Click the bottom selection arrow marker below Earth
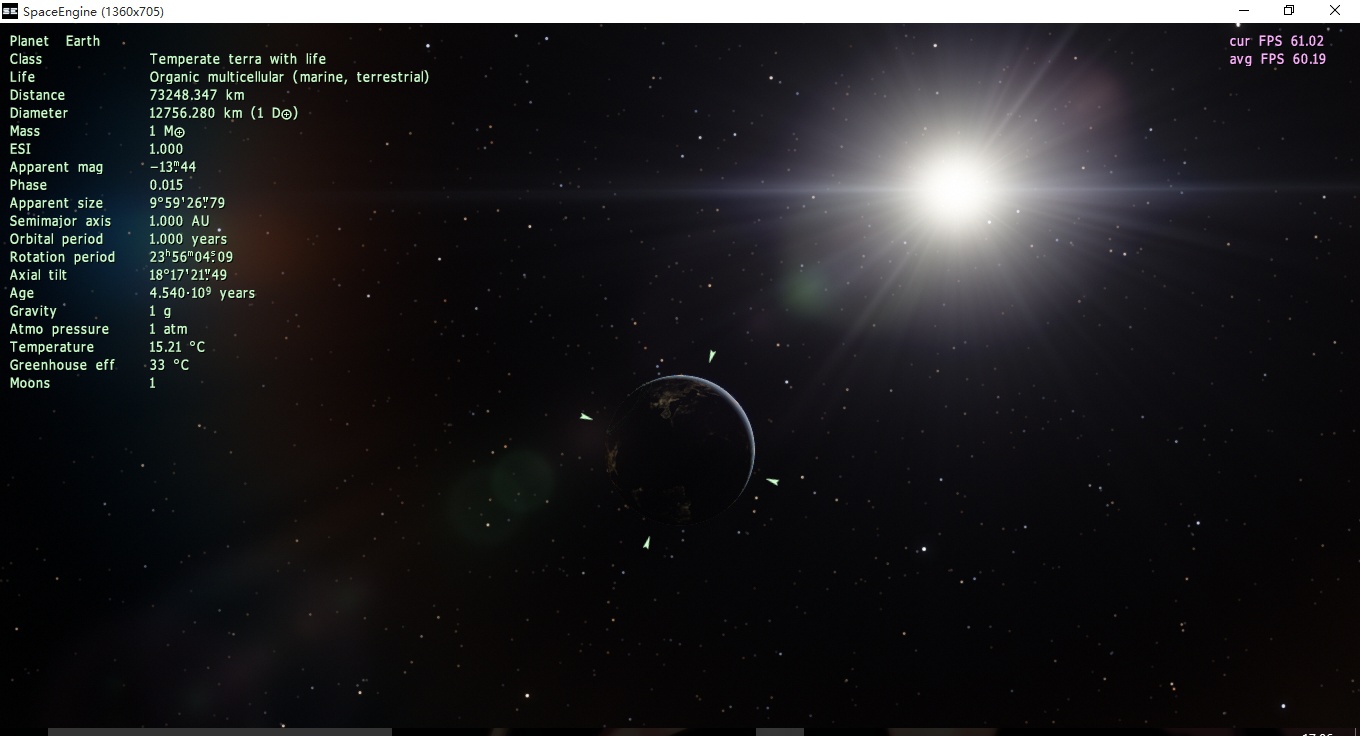This screenshot has height=736, width=1360. click(647, 542)
